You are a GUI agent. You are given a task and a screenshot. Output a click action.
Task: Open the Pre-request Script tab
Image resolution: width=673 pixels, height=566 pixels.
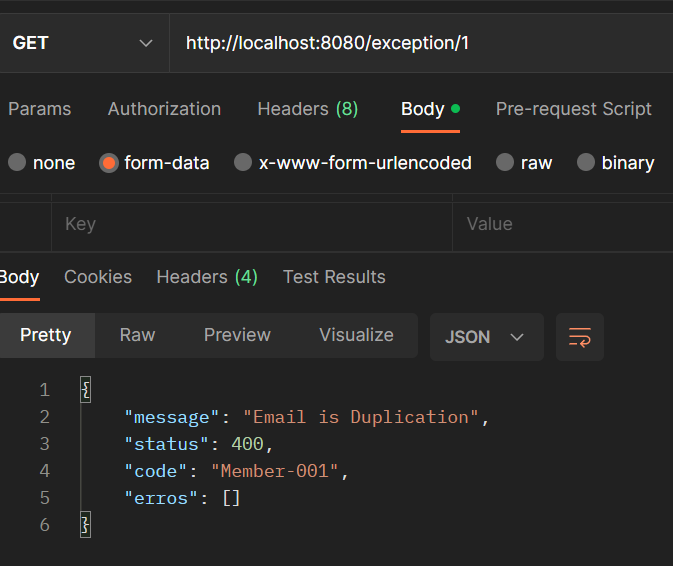(573, 109)
